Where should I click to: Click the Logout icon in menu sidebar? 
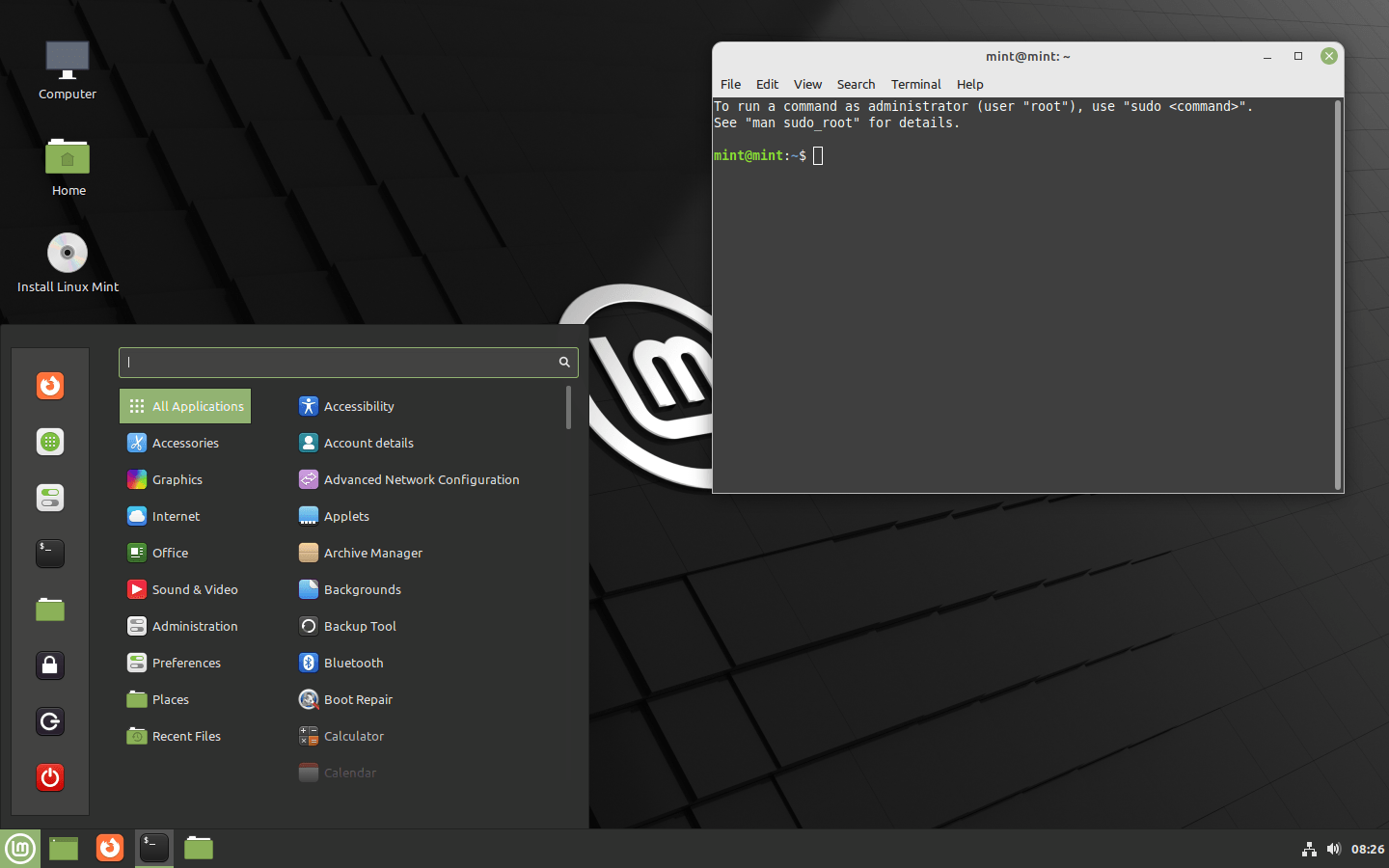coord(50,721)
